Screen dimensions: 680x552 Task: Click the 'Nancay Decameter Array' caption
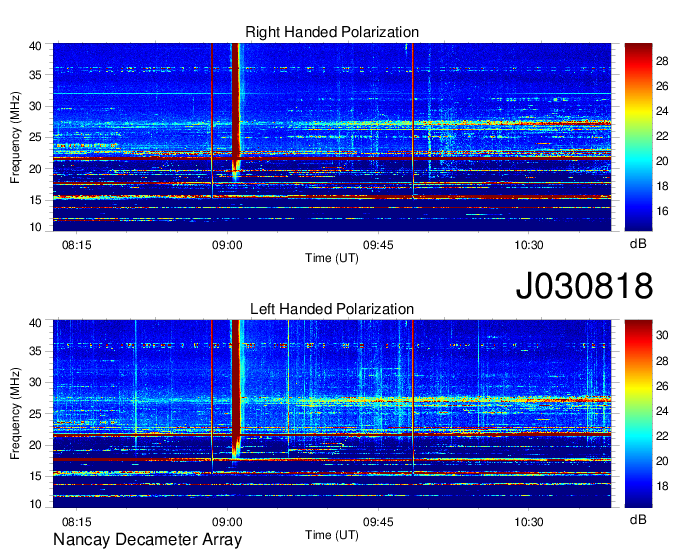pyautogui.click(x=147, y=539)
